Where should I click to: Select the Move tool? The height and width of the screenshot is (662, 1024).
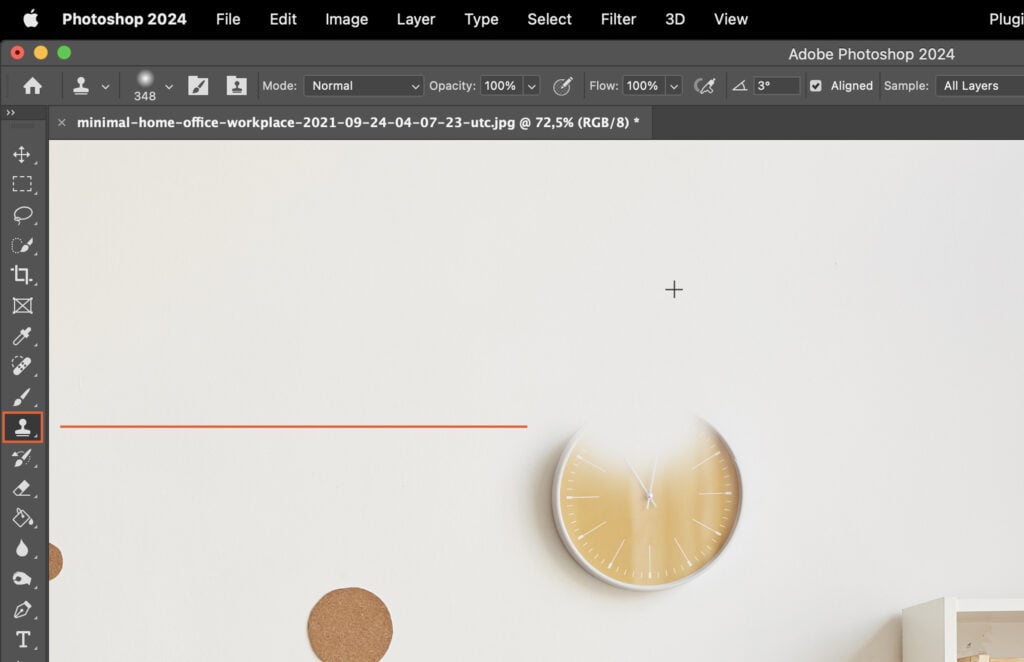point(24,155)
